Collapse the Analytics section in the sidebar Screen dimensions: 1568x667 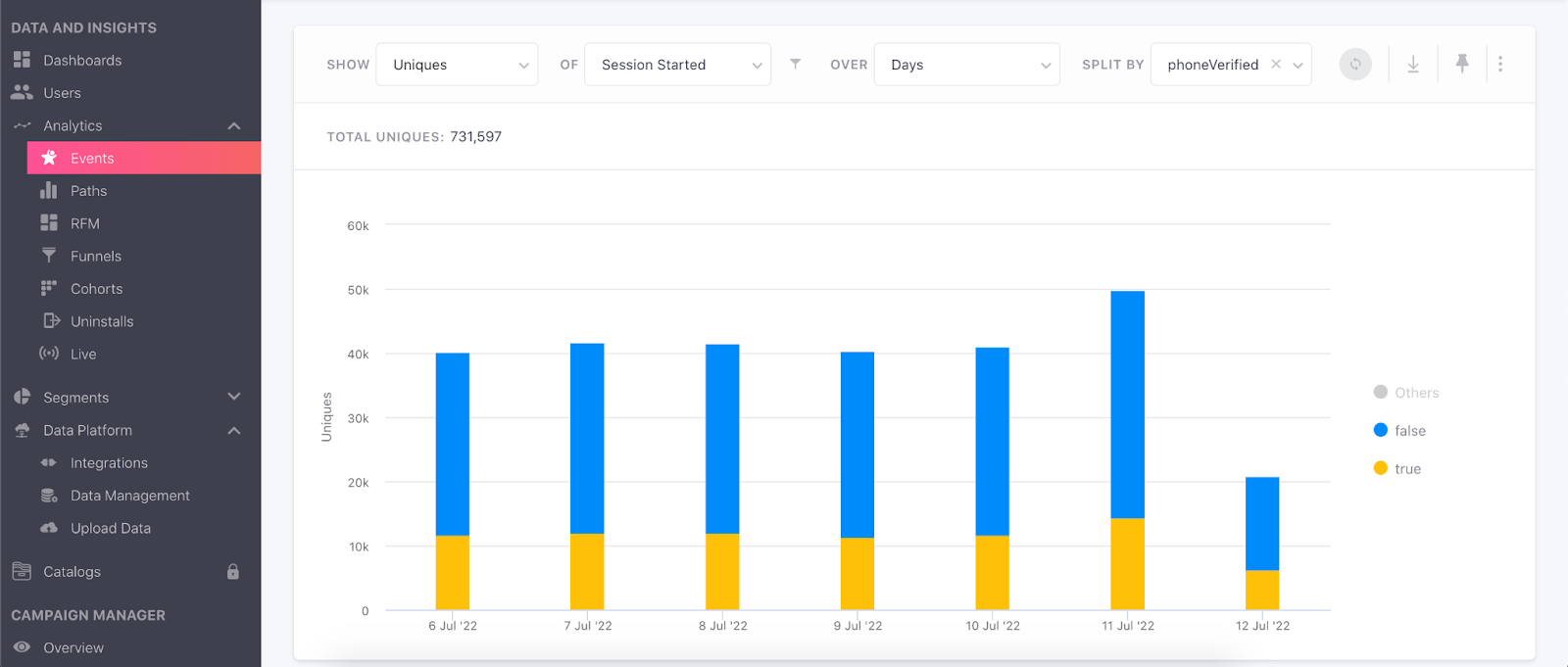233,125
